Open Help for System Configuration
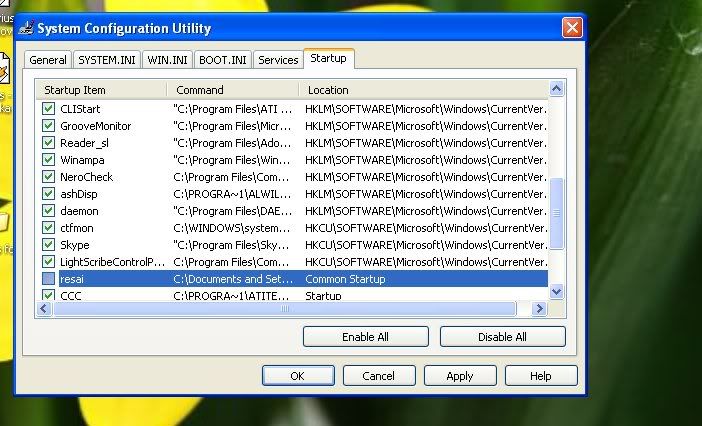The width and height of the screenshot is (702, 426). click(x=541, y=376)
